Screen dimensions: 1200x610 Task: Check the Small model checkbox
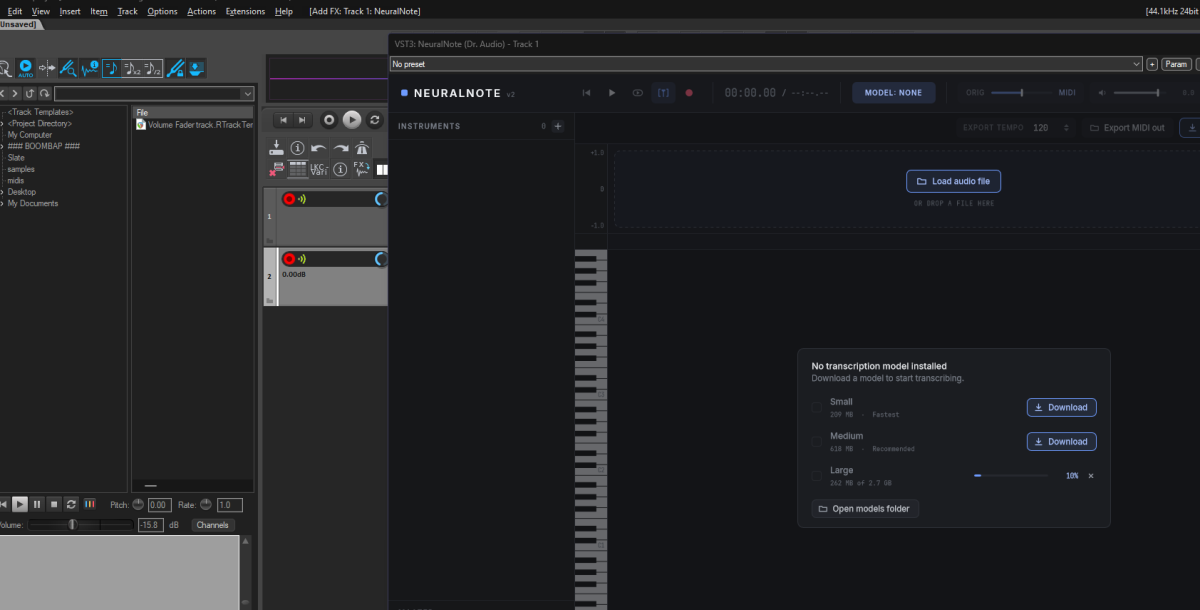816,407
